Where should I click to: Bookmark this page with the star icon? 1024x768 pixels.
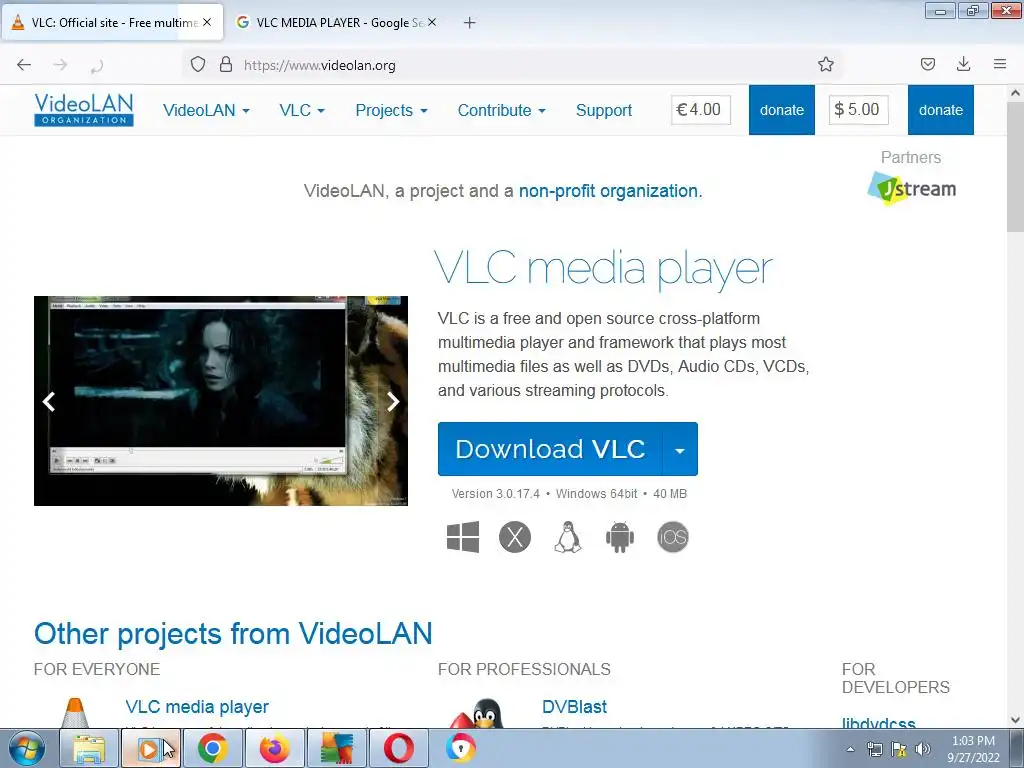(x=825, y=64)
